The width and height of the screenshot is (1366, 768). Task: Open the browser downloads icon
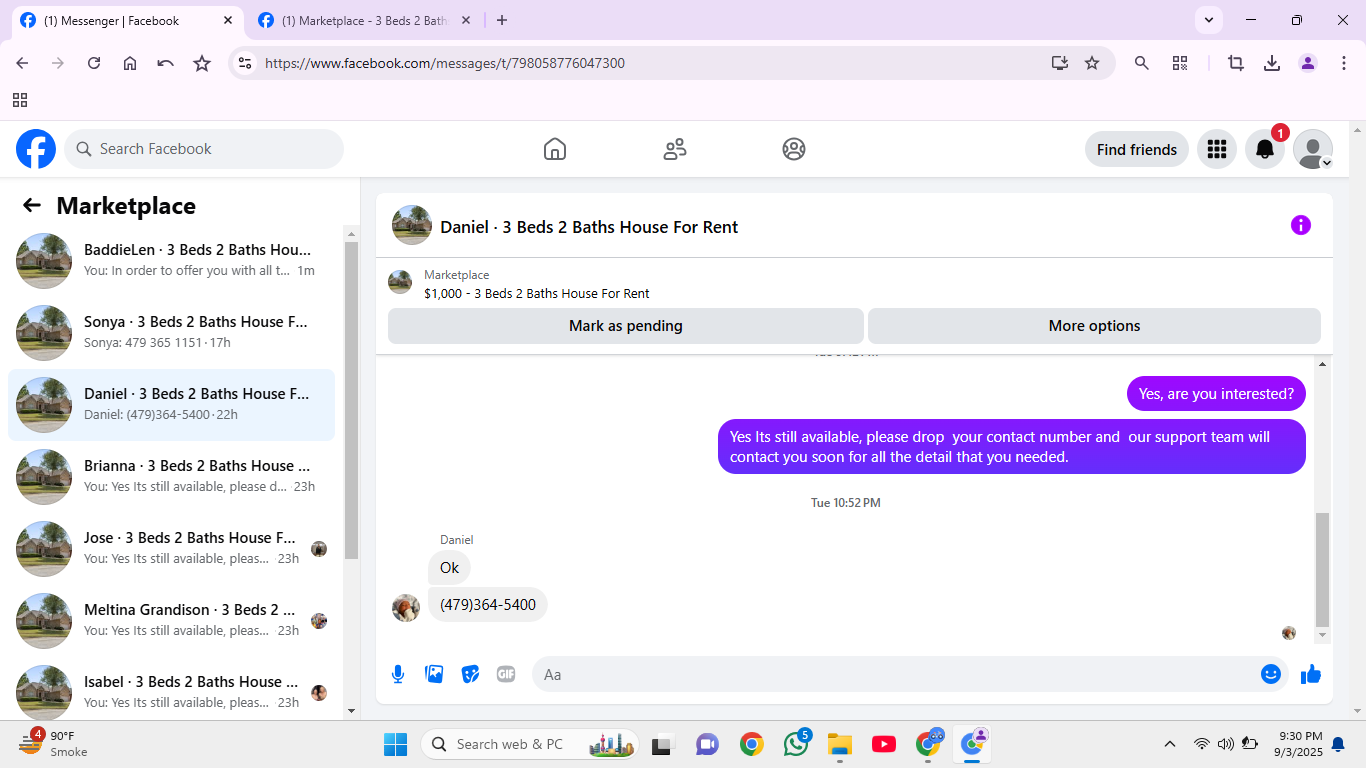1272,63
